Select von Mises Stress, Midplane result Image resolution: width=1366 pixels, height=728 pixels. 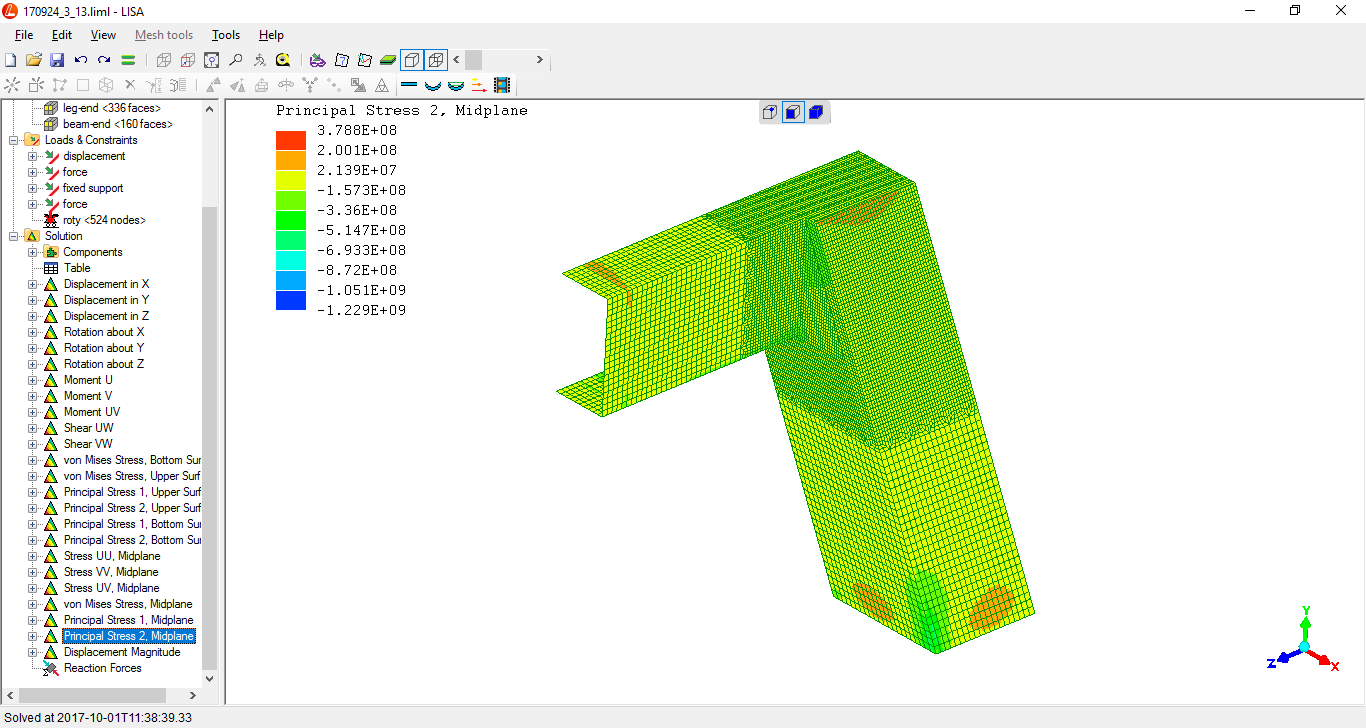tap(128, 604)
